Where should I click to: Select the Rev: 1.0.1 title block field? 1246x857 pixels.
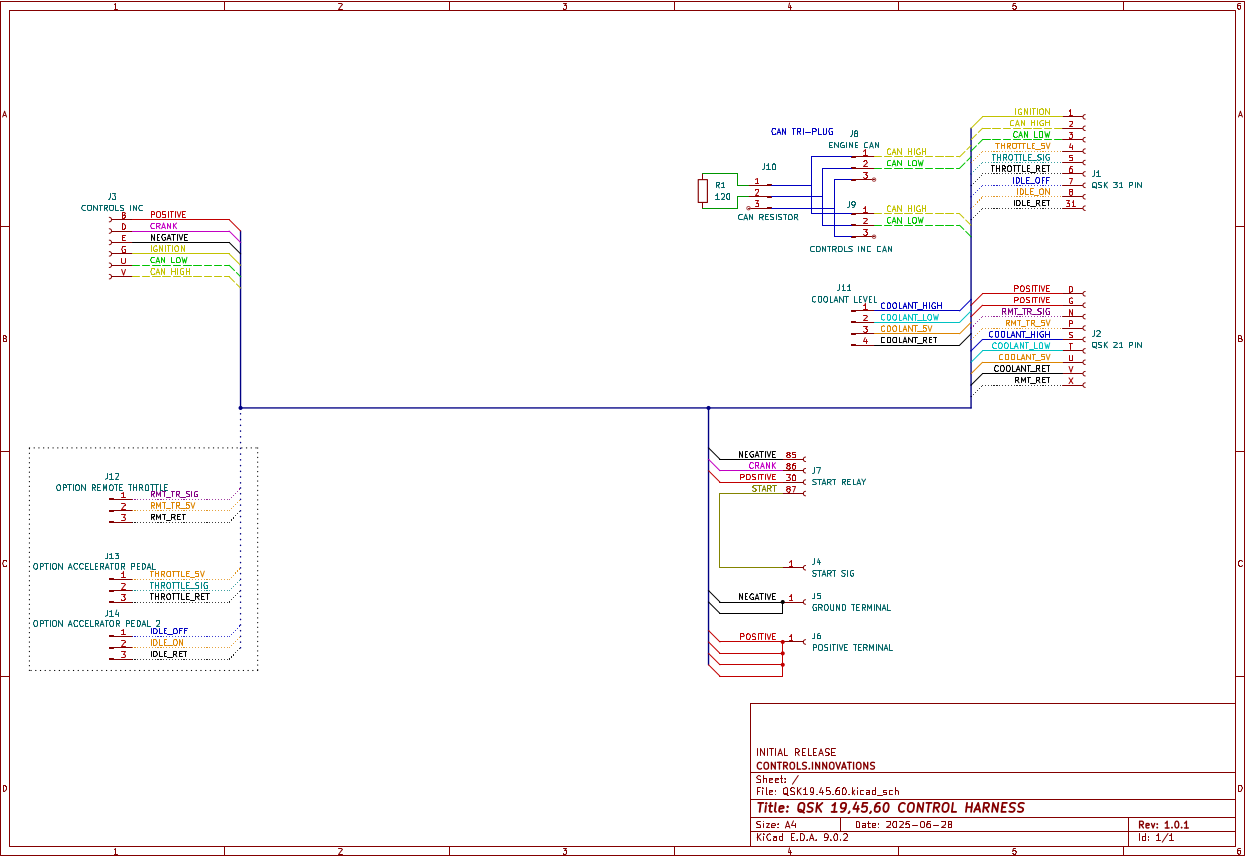coord(1169,825)
